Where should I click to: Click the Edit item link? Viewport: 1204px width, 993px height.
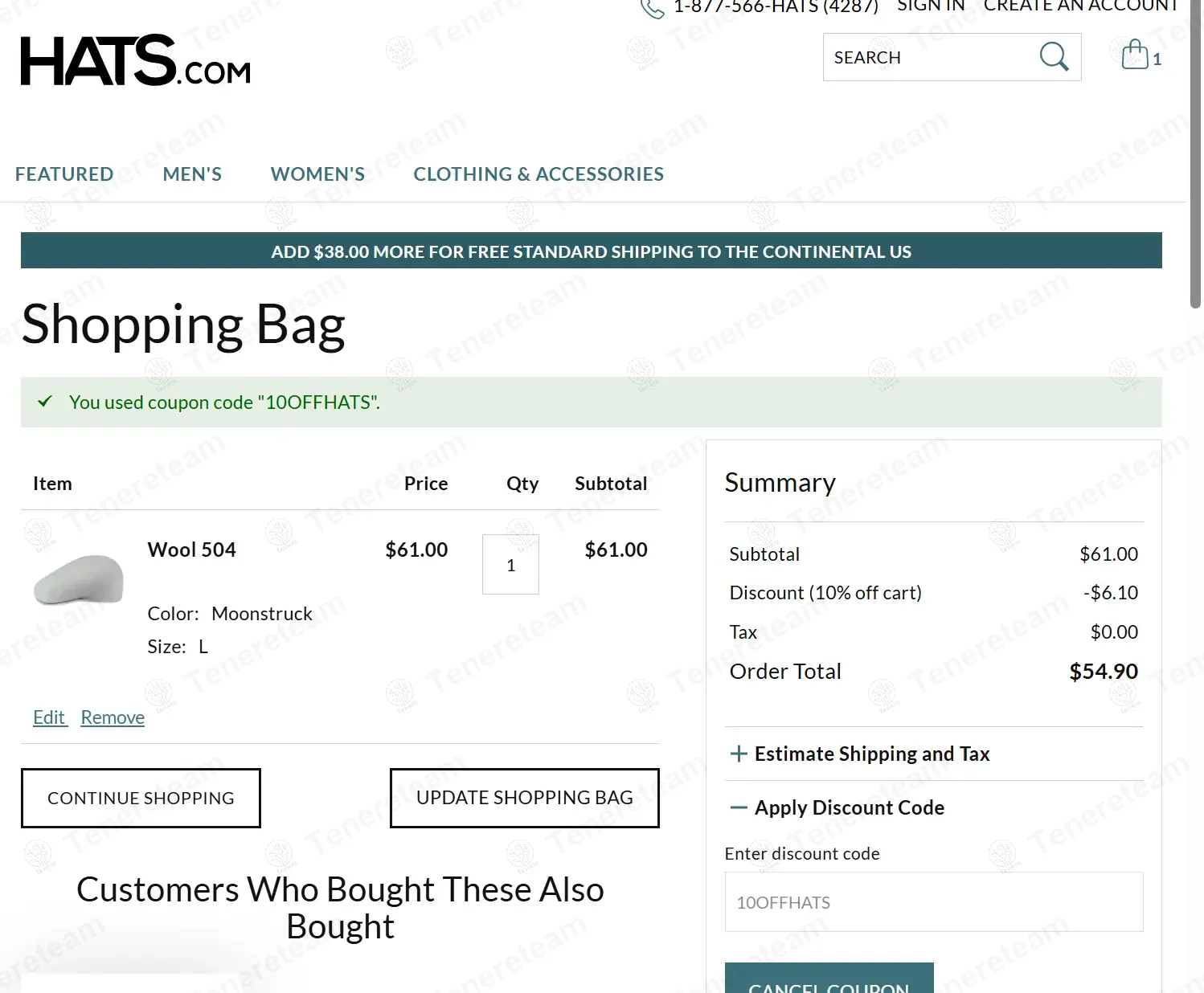(49, 717)
